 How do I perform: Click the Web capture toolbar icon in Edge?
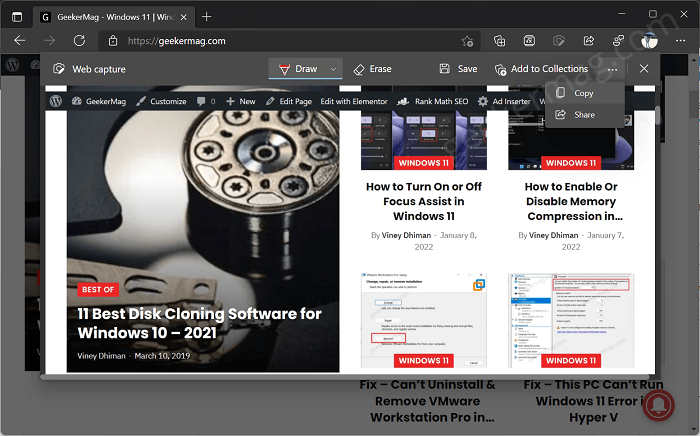pyautogui.click(x=559, y=41)
